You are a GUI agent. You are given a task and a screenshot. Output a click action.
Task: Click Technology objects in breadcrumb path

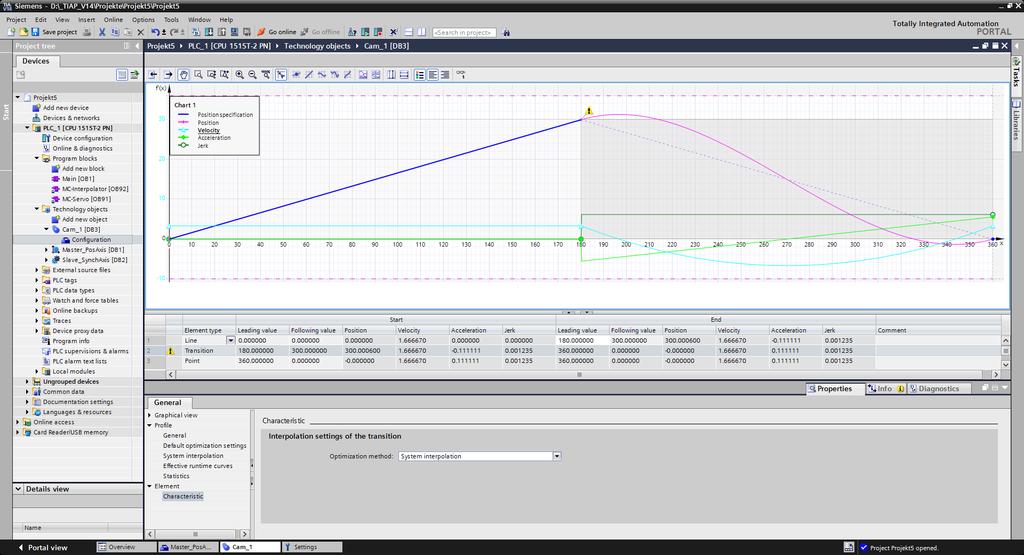coord(317,46)
